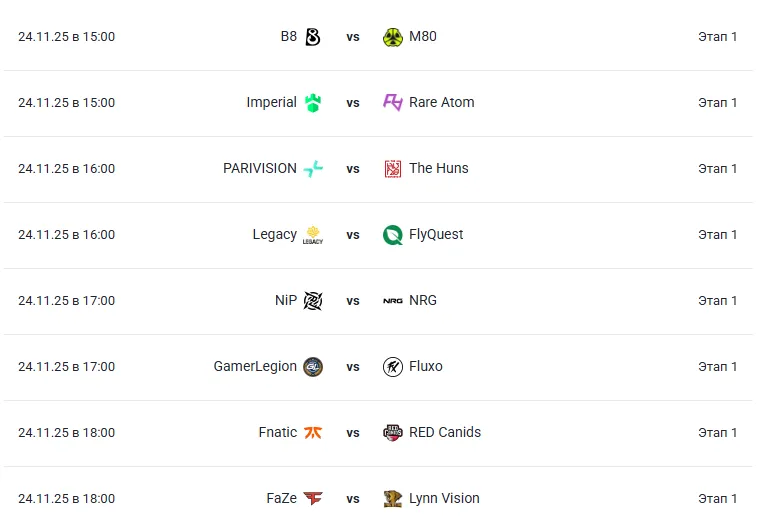The height and width of the screenshot is (529, 758).
Task: Click the Fnatic orange logo
Action: (313, 433)
